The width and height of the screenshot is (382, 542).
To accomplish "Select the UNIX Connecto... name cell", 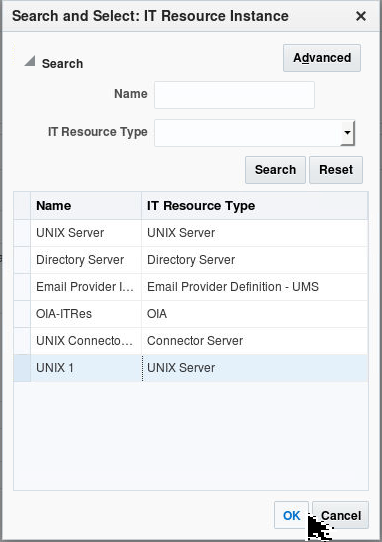I will [86, 340].
